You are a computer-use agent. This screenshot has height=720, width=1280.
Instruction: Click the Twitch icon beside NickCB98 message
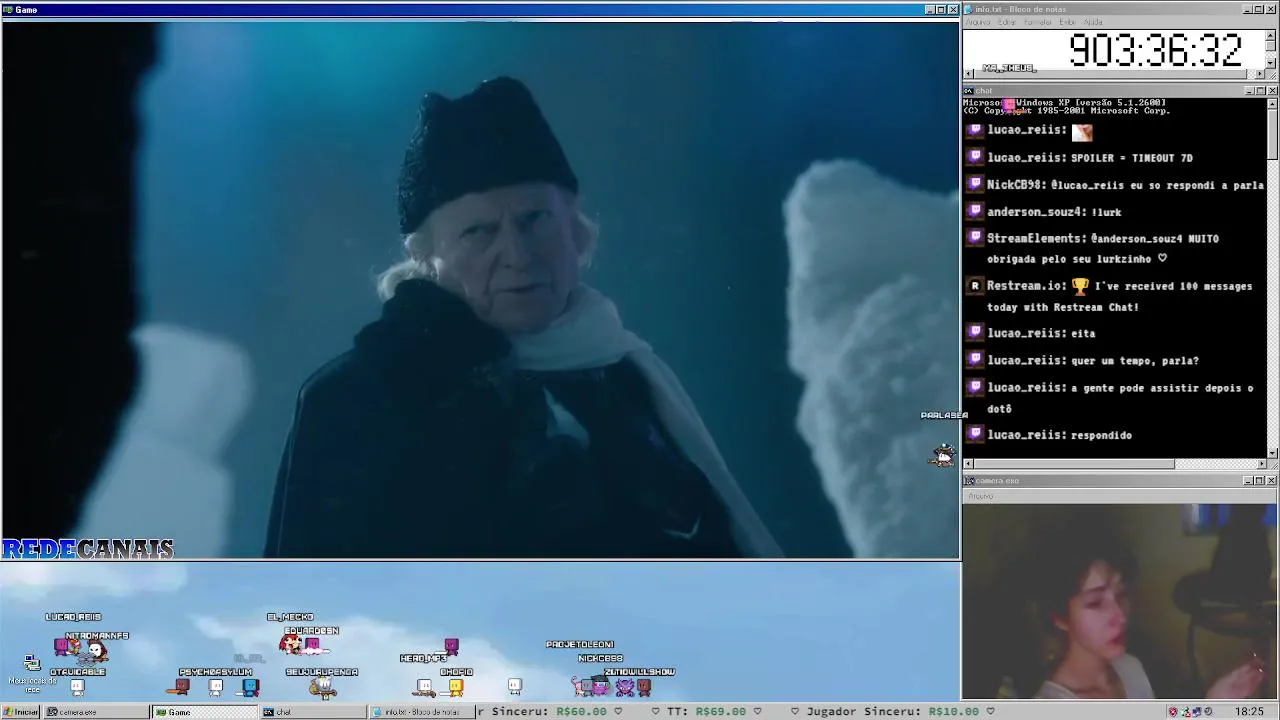(x=975, y=184)
